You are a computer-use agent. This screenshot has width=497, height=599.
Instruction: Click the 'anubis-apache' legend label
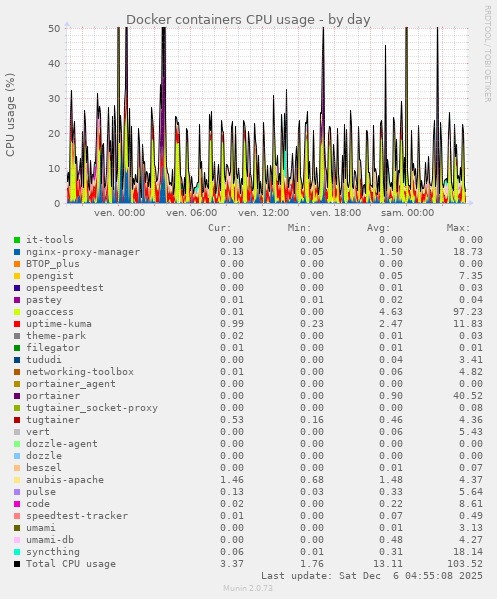coord(65,479)
